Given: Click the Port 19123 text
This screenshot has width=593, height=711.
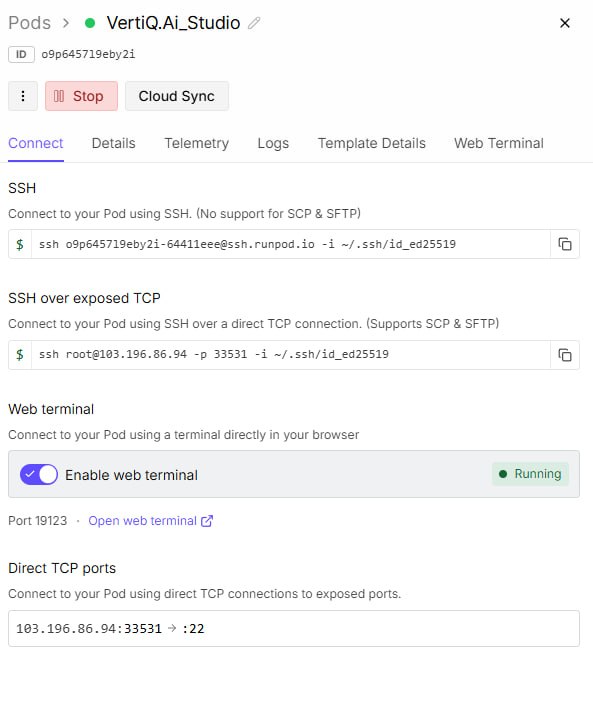Looking at the screenshot, I should coord(38,521).
